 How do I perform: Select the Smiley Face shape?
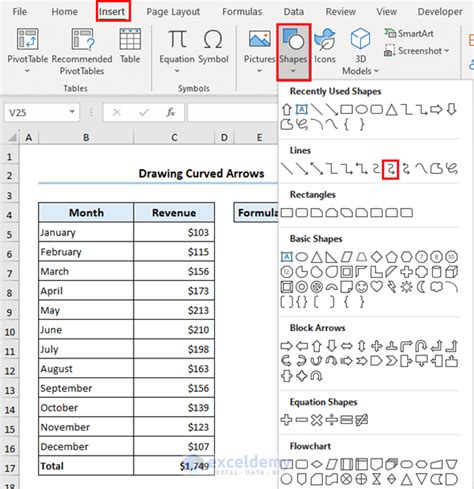pos(362,287)
